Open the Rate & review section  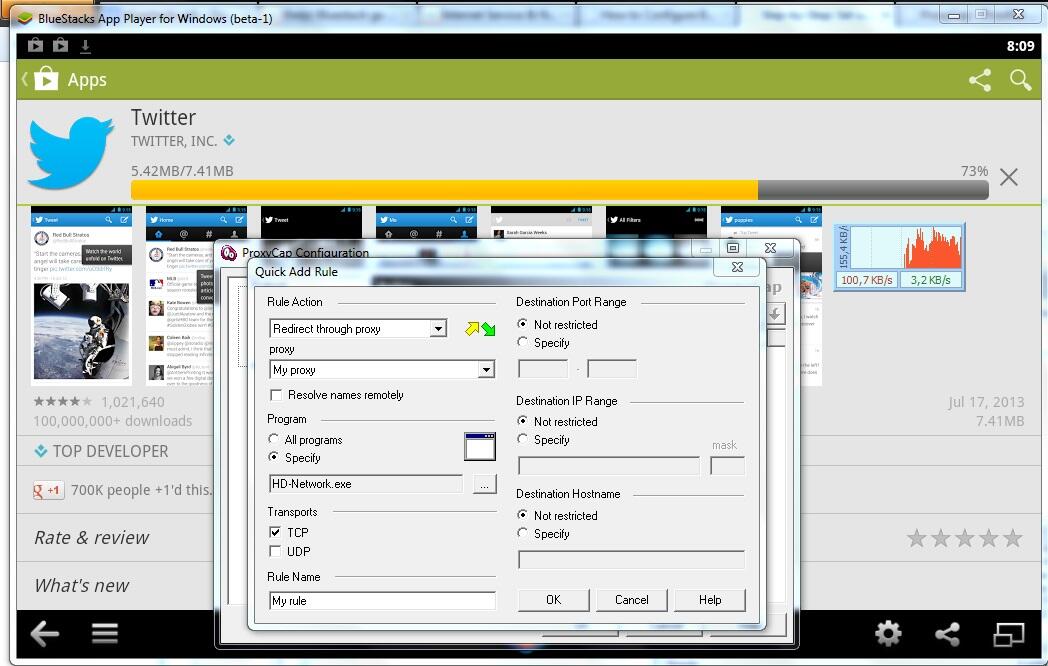92,538
